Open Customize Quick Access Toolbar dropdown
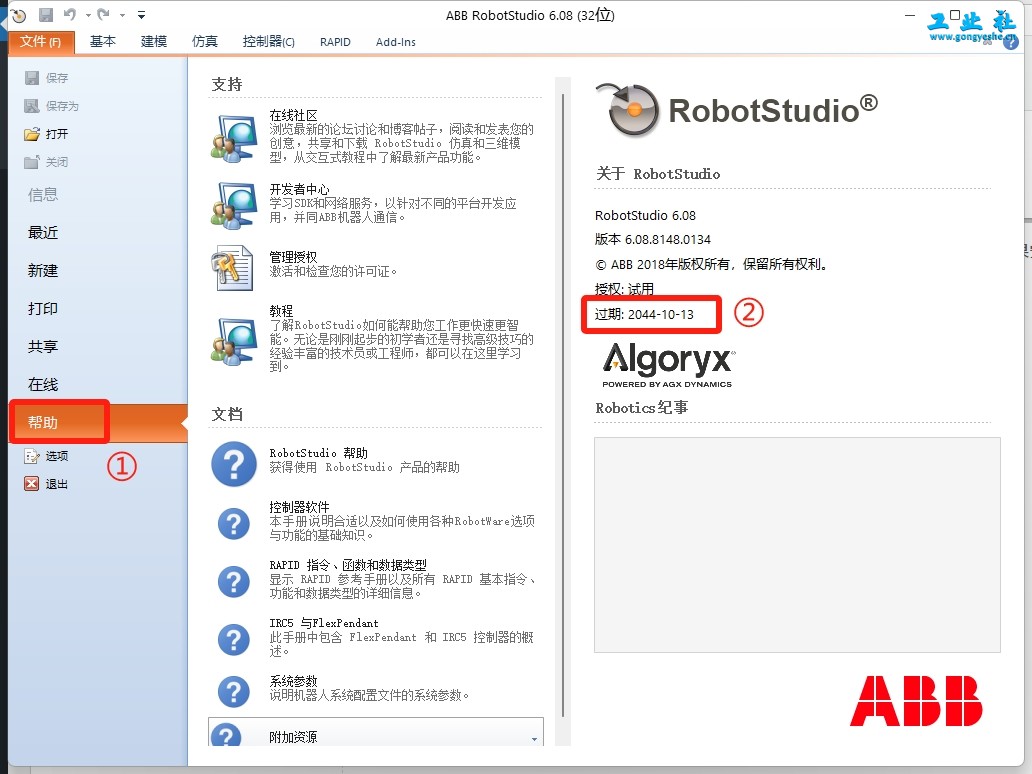Viewport: 1032px width, 774px height. click(142, 15)
